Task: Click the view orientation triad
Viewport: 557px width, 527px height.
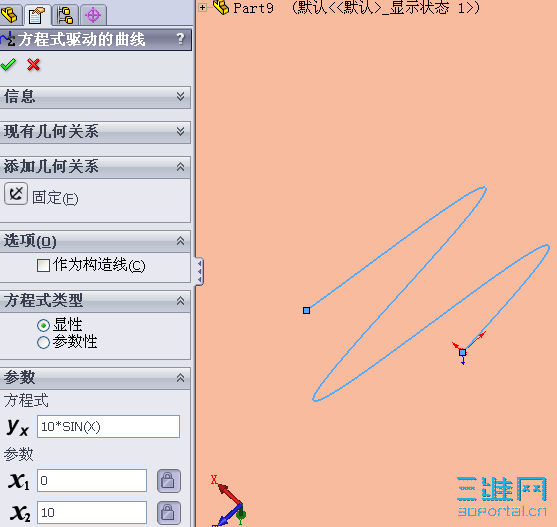Action: point(229,501)
